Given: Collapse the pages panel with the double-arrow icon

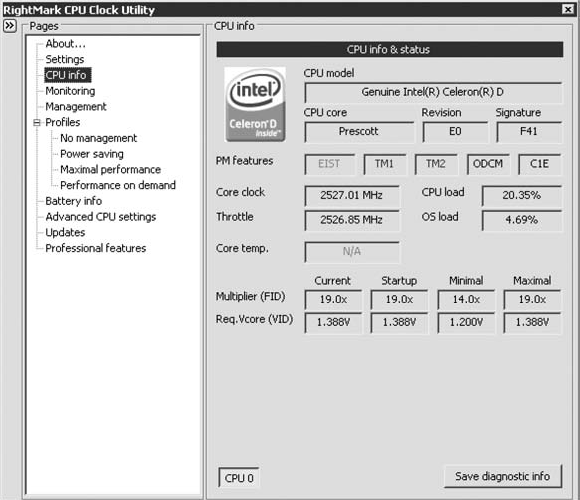Looking at the screenshot, I should (x=10, y=26).
